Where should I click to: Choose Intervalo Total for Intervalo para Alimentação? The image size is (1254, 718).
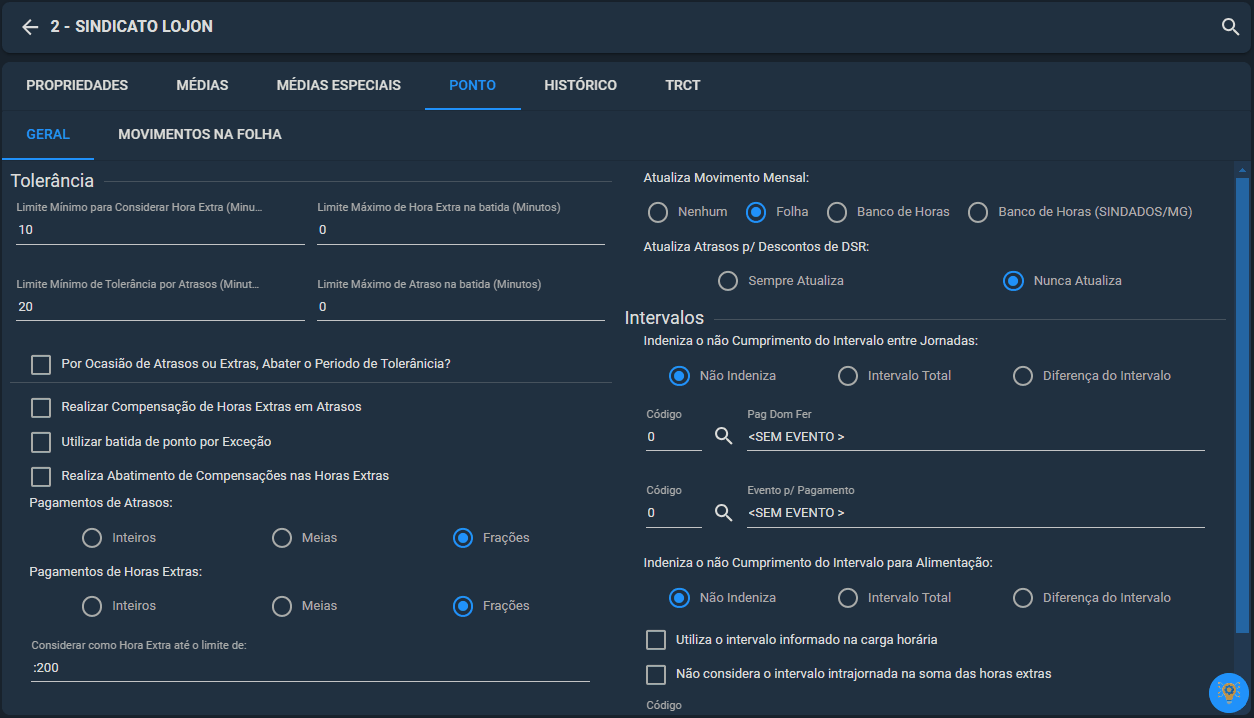click(x=848, y=597)
